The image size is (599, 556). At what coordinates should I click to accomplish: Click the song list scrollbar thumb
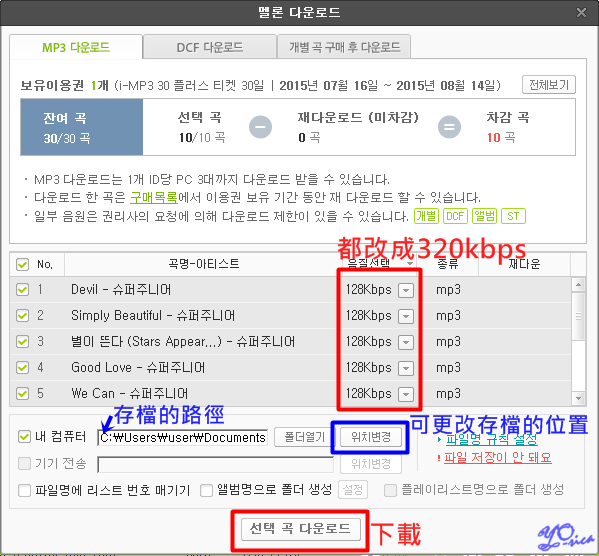[578, 316]
